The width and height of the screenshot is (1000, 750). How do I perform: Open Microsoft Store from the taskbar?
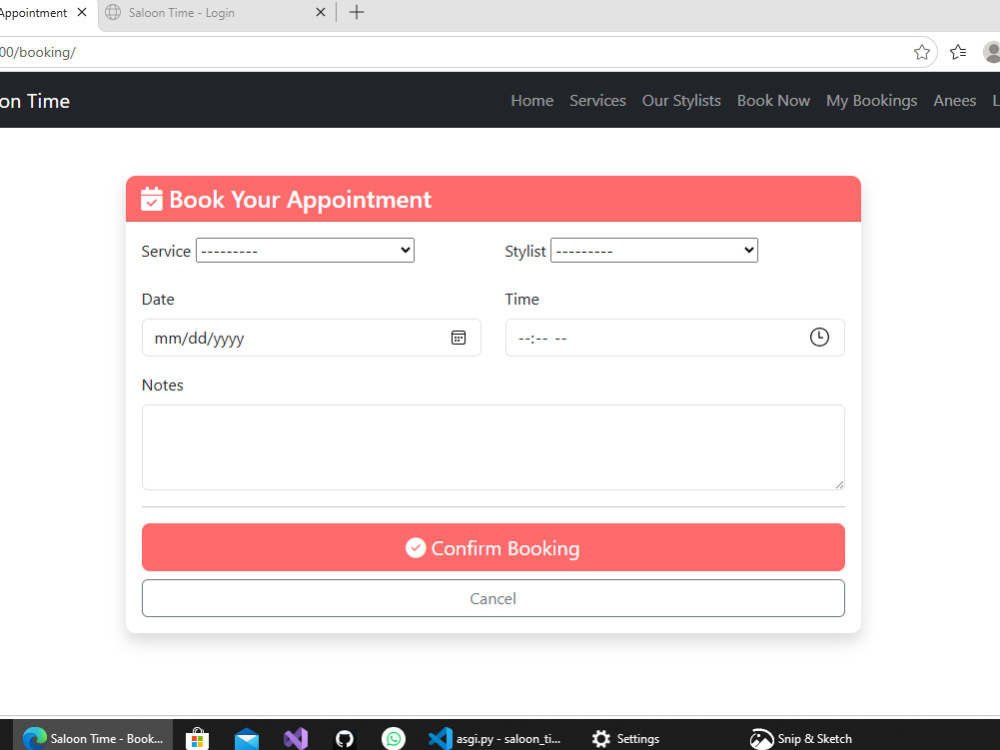coord(197,739)
